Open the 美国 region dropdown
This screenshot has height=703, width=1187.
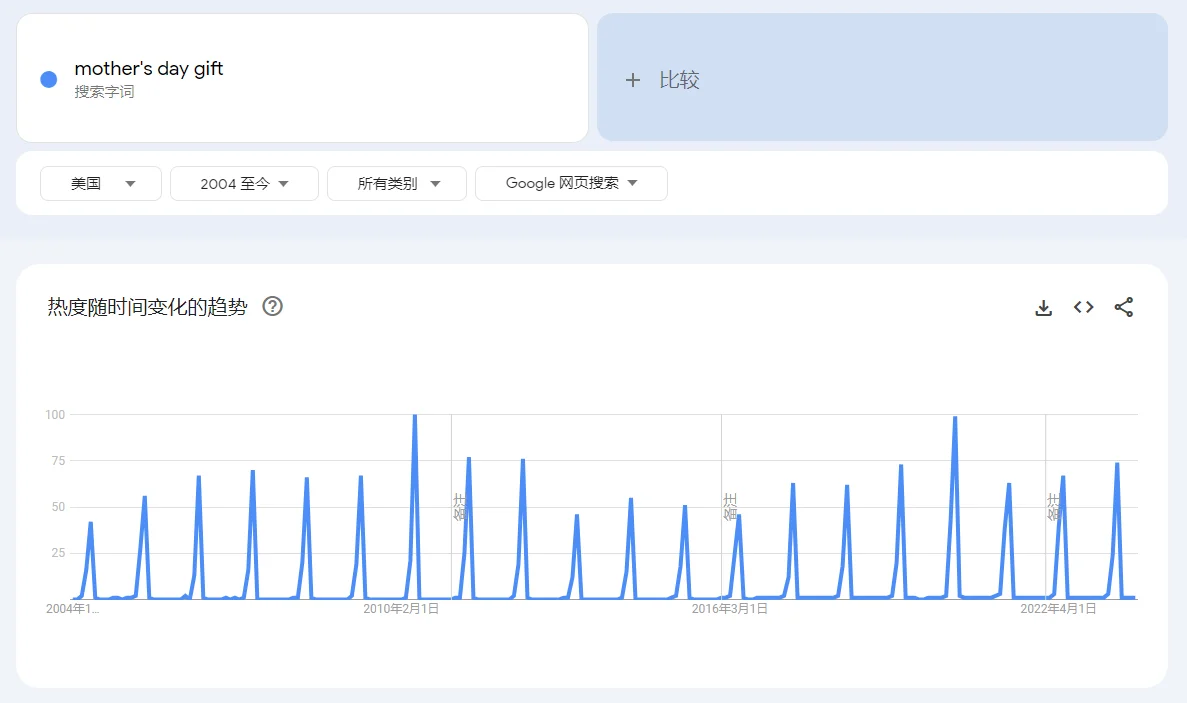[101, 184]
